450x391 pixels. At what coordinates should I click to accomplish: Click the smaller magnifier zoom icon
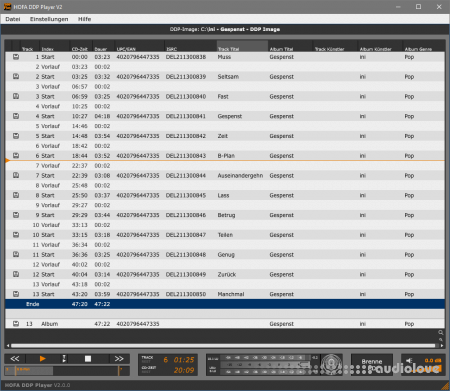[441, 339]
